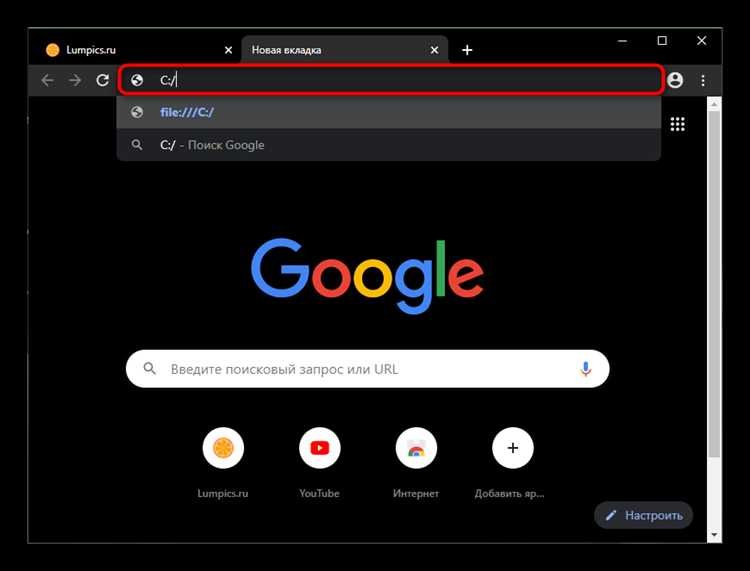The image size is (750, 571).
Task: Click the Настроить customize button
Action: pos(643,515)
